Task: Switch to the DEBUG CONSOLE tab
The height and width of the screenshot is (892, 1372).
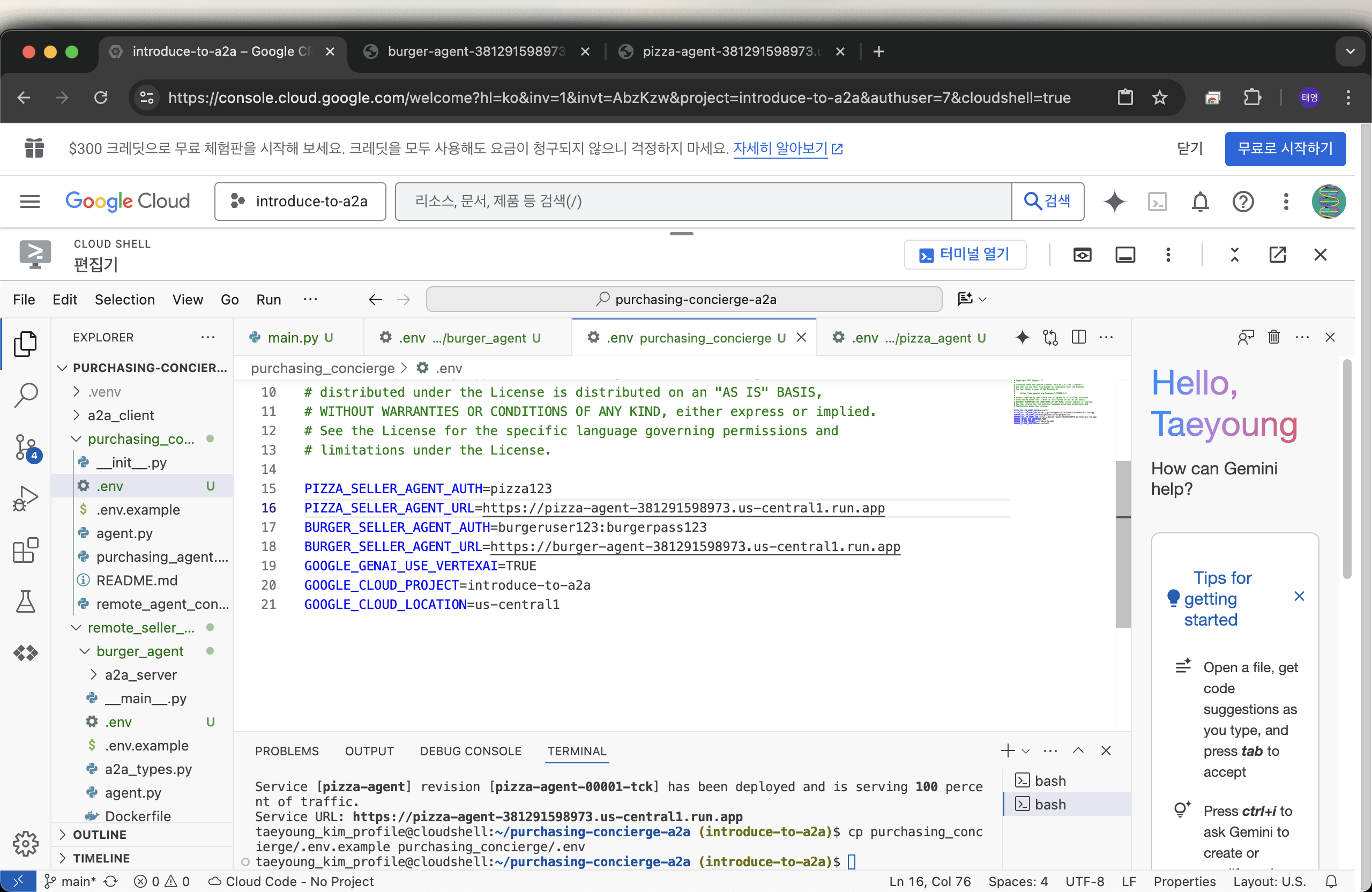Action: tap(471, 750)
